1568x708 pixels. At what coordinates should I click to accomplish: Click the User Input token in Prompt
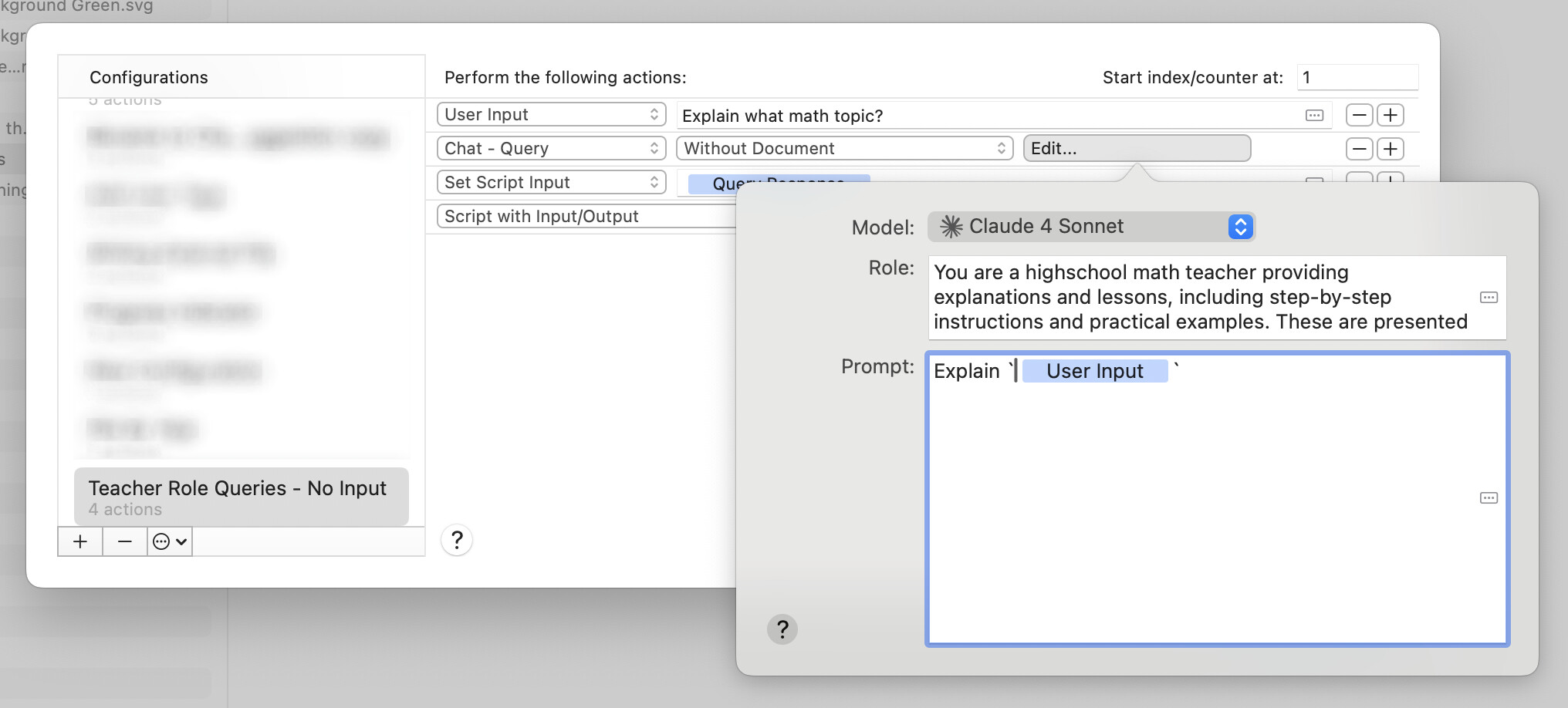pyautogui.click(x=1094, y=372)
